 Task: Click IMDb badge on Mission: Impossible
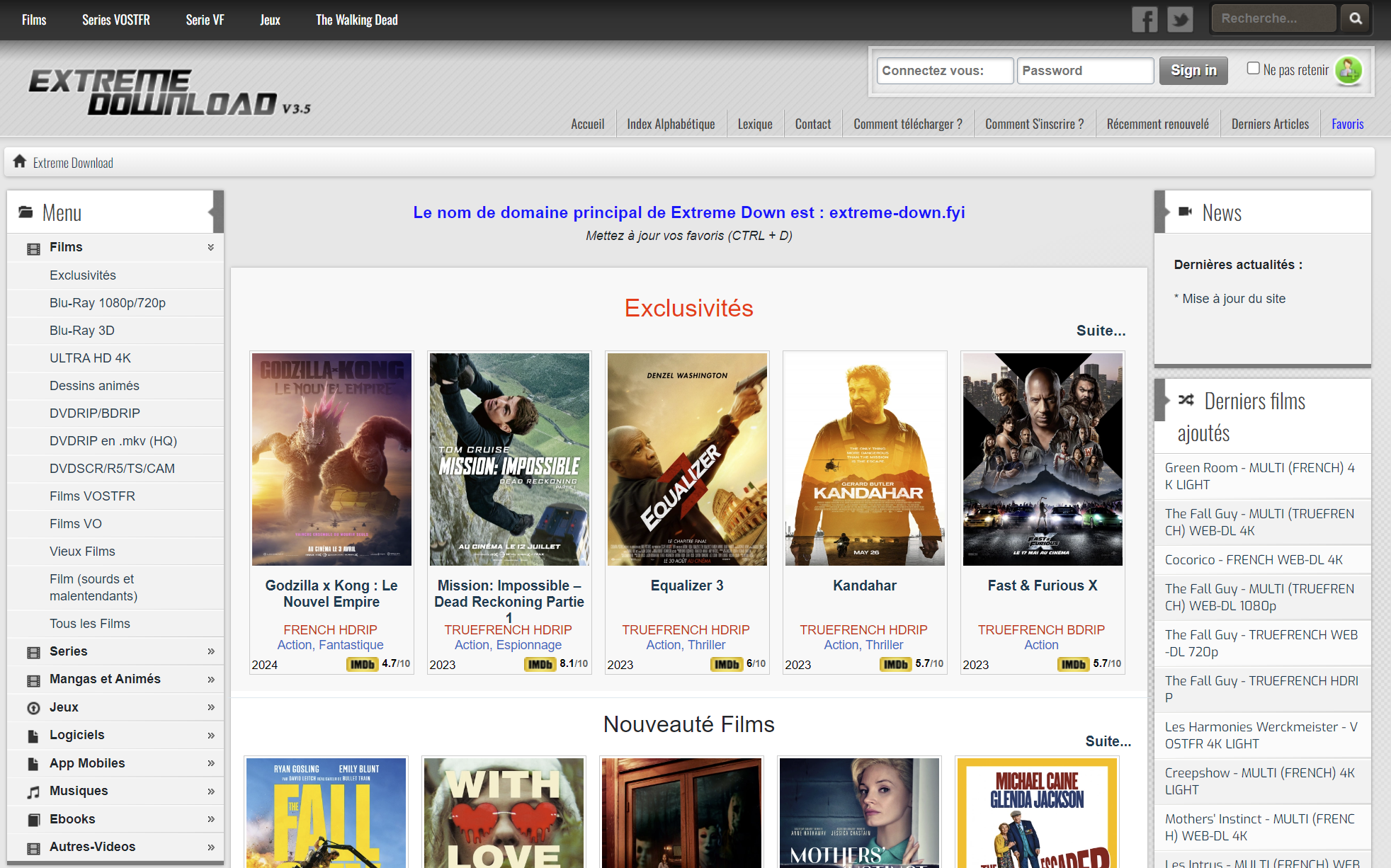pos(540,664)
